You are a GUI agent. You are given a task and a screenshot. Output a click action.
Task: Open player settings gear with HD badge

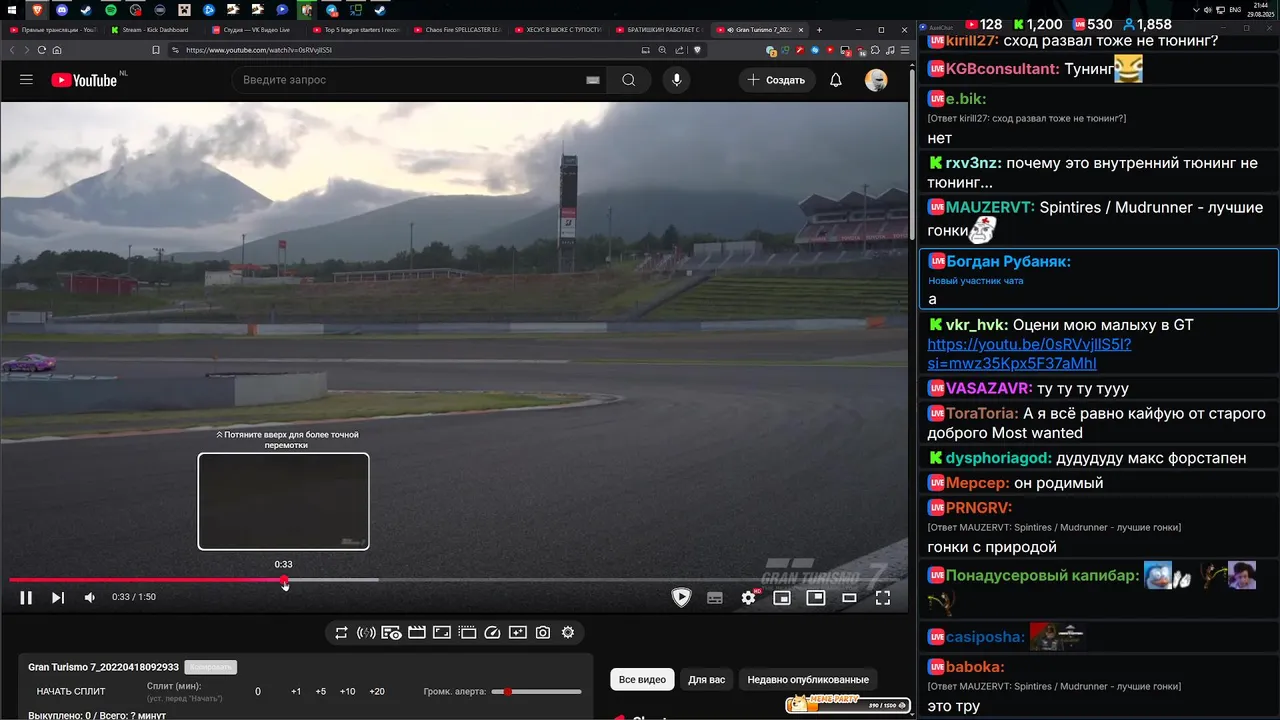tap(749, 597)
